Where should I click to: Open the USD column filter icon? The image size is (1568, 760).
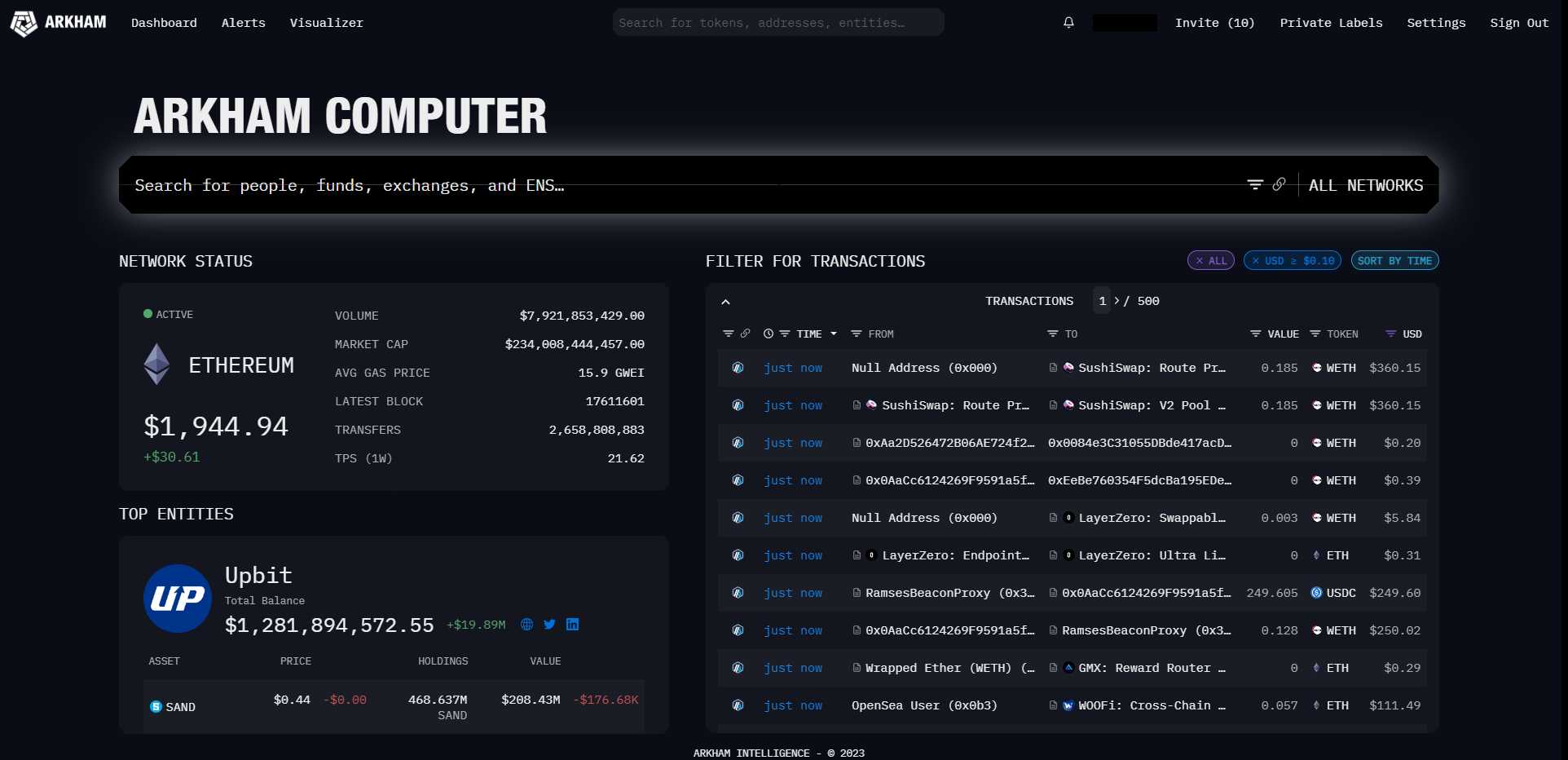(x=1390, y=334)
